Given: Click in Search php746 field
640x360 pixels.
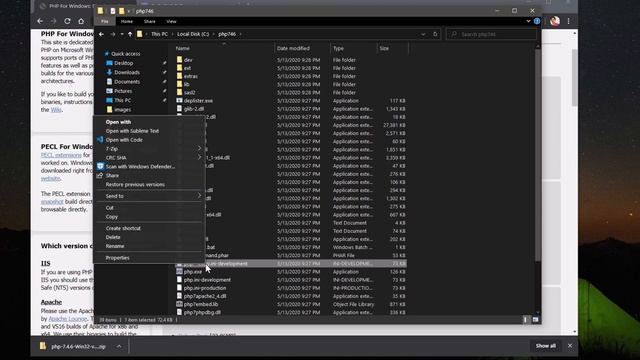Looking at the screenshot, I should coord(491,34).
